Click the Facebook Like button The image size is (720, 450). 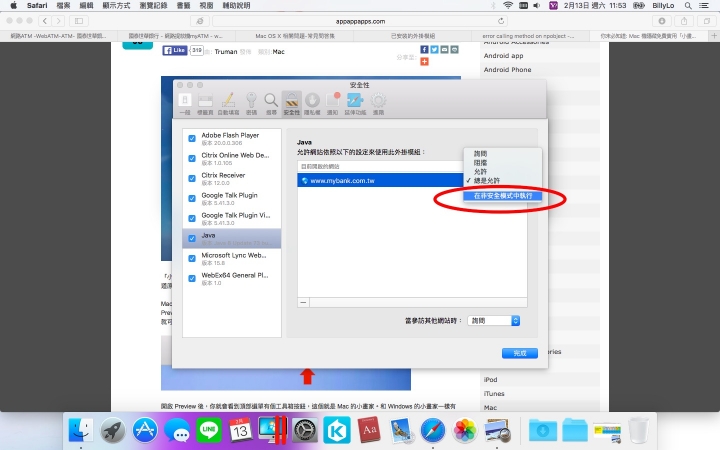pos(175,51)
